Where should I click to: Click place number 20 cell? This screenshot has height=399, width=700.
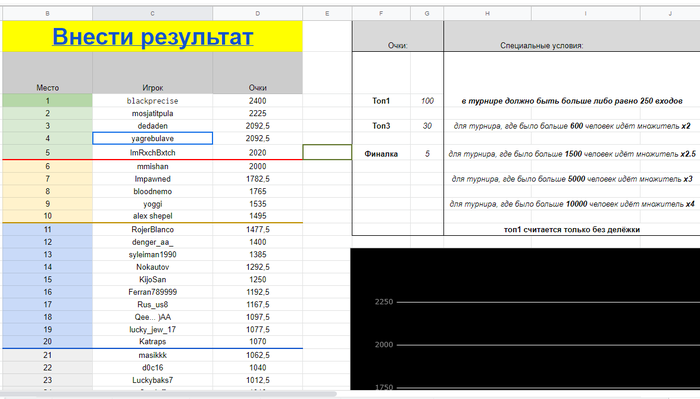[47, 341]
